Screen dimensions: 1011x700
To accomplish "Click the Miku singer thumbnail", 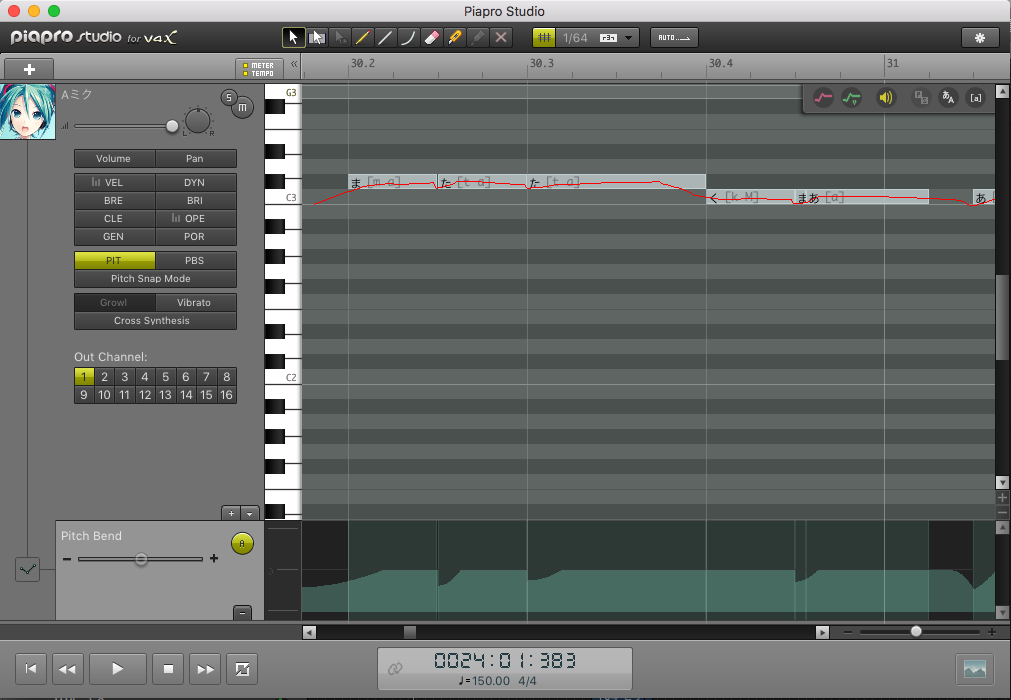I will click(28, 112).
